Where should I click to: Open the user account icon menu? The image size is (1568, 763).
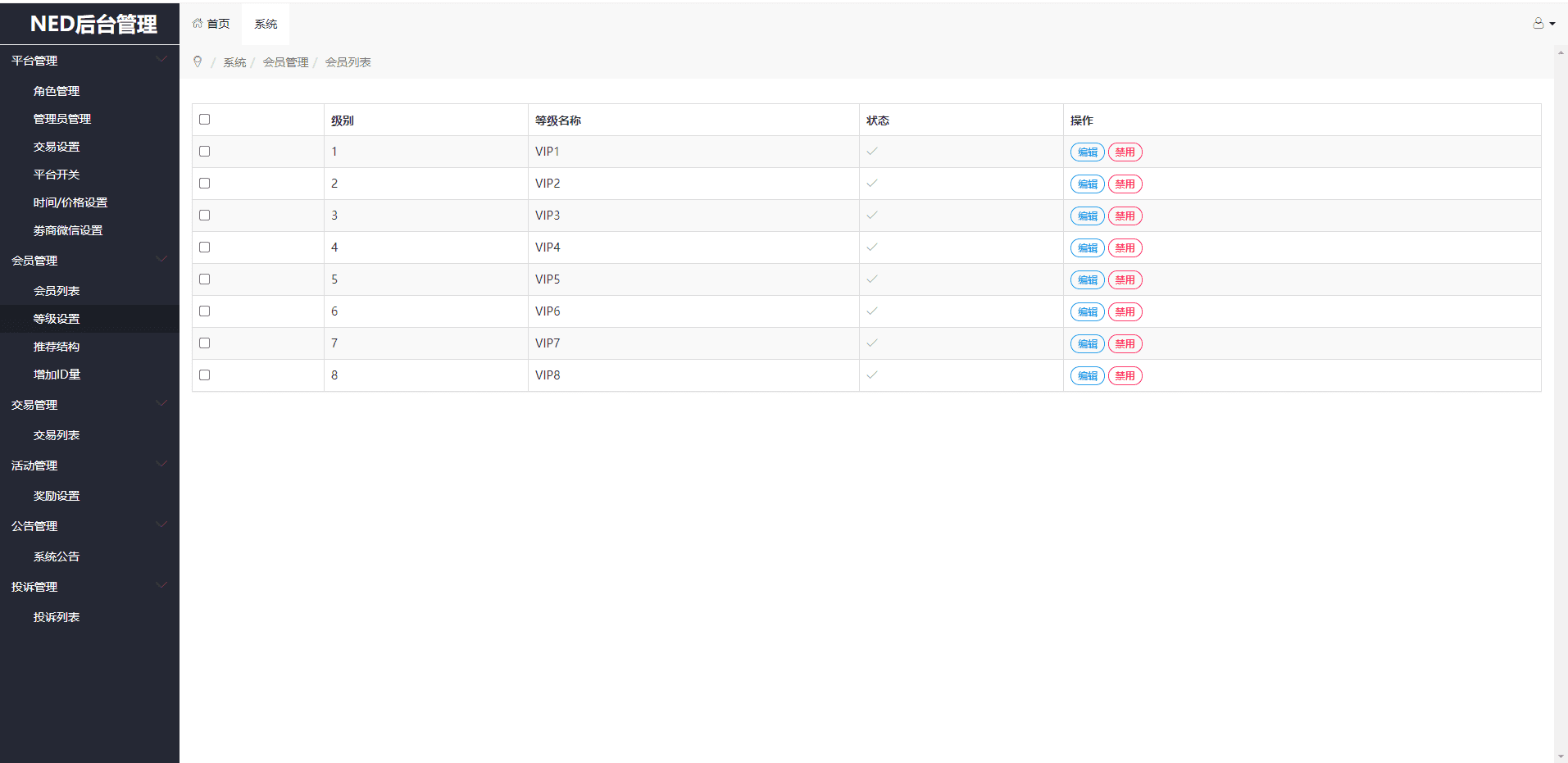(1538, 24)
